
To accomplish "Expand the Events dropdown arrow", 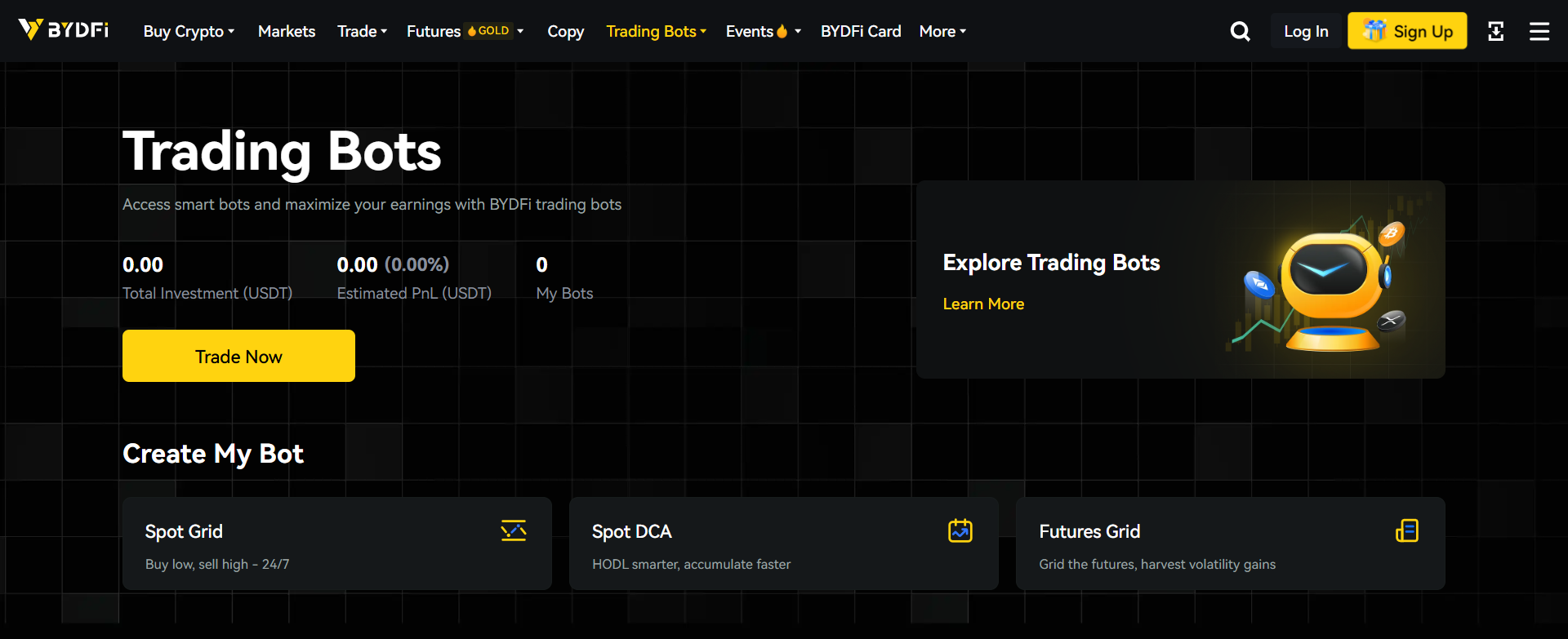I will point(798,31).
